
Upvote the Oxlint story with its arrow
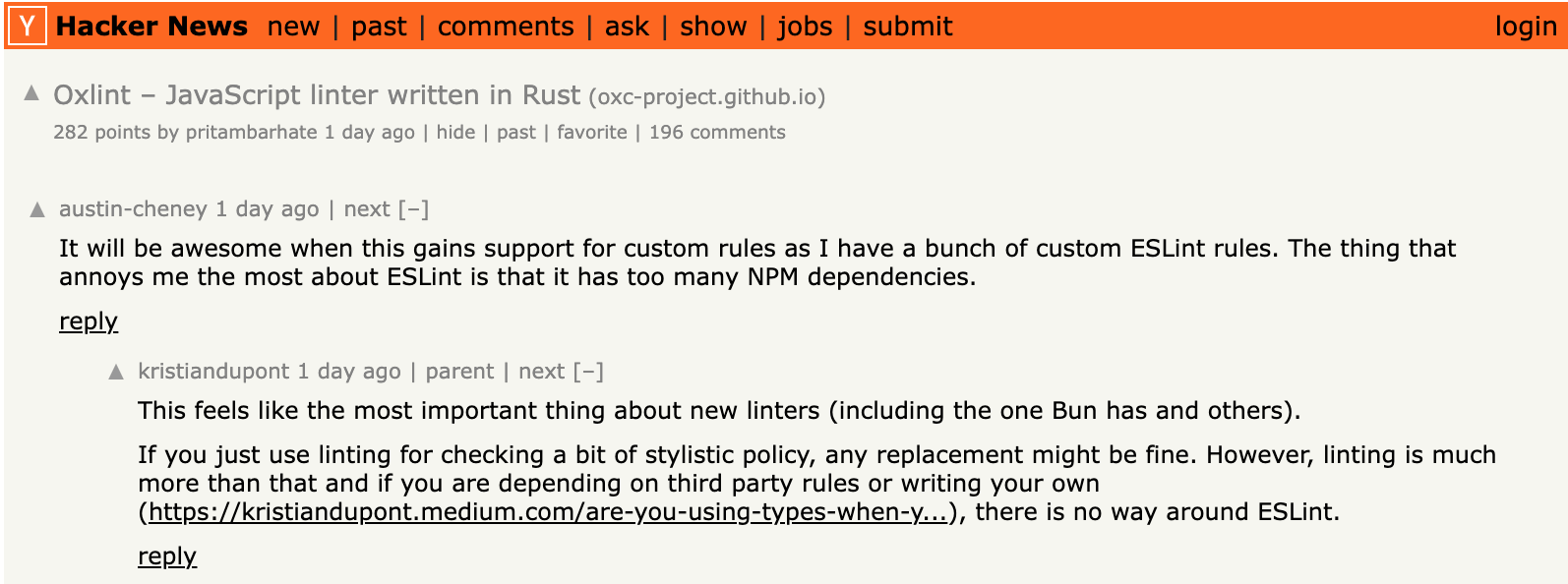pos(31,93)
